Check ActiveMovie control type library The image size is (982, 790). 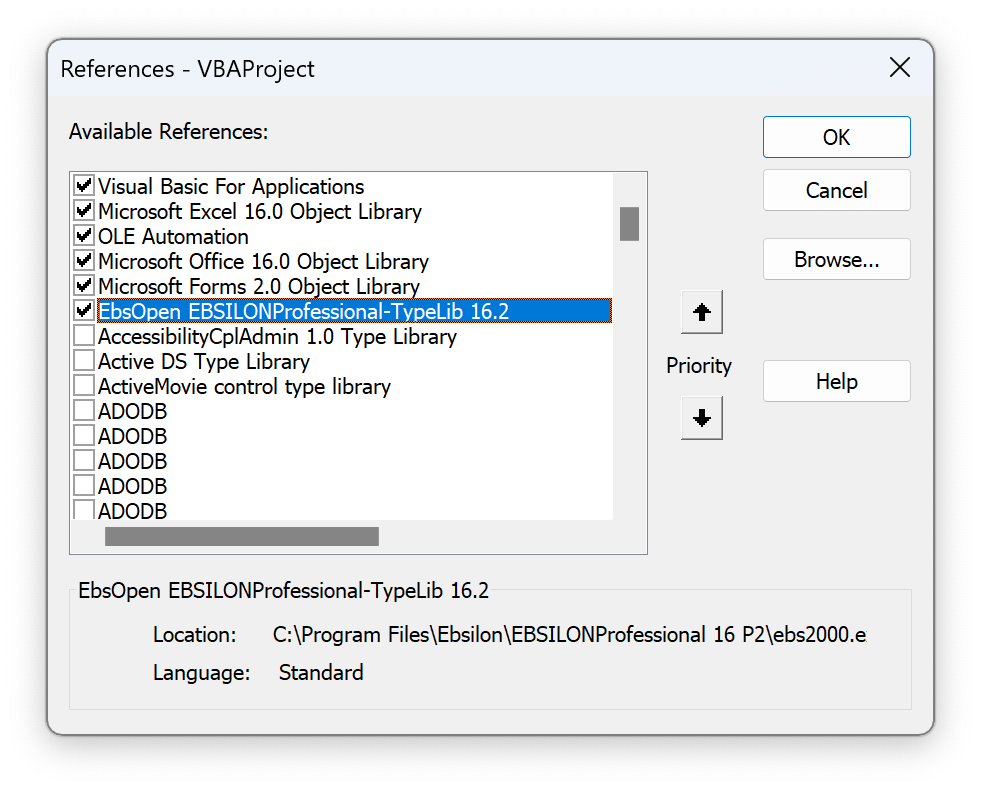pyautogui.click(x=83, y=386)
